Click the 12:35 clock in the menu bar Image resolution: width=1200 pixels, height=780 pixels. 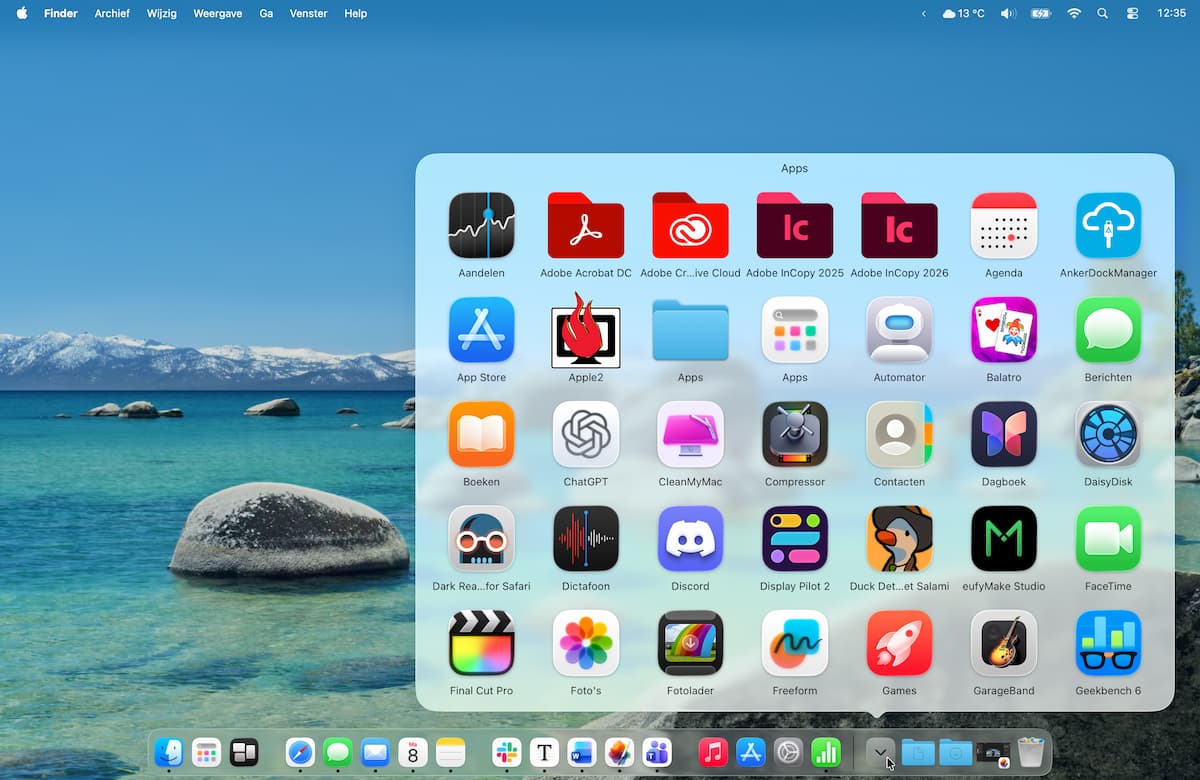coord(1170,14)
